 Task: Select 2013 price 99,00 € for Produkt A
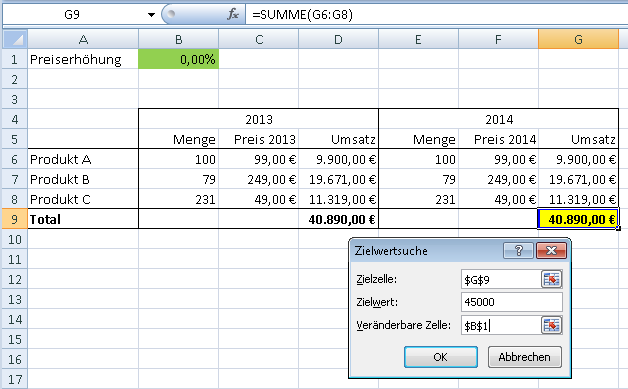click(x=259, y=159)
